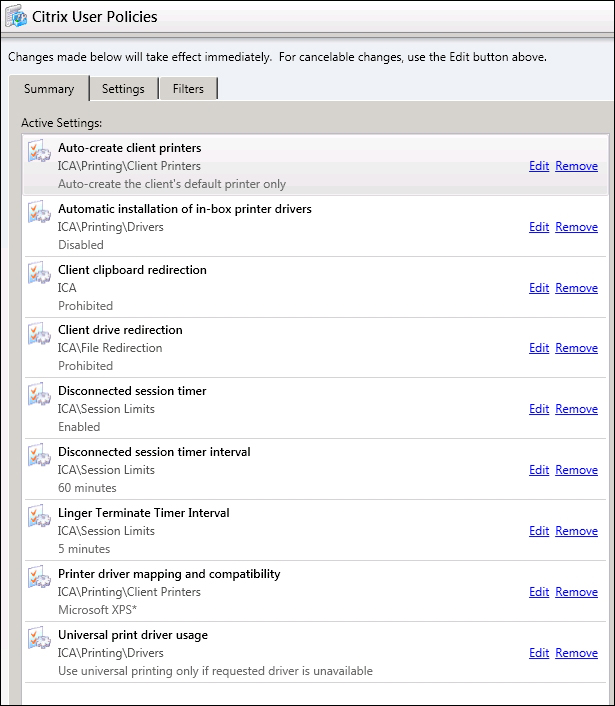Remove the Client clipboard redirection setting

pos(576,288)
